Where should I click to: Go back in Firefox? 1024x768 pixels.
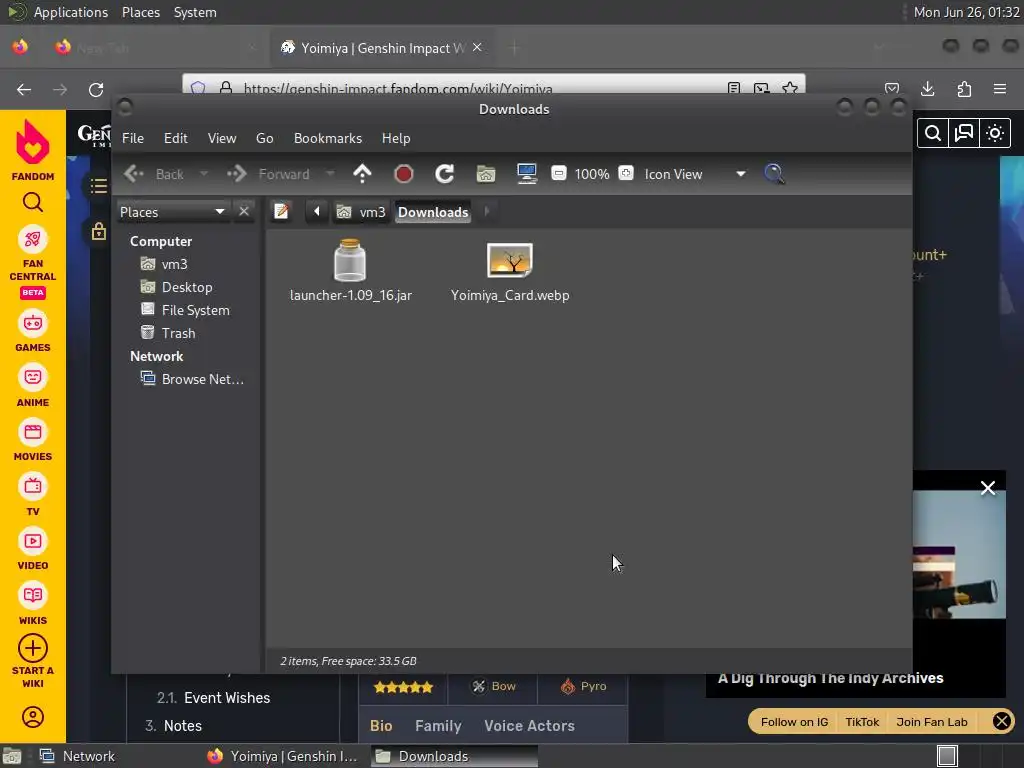click(x=24, y=89)
